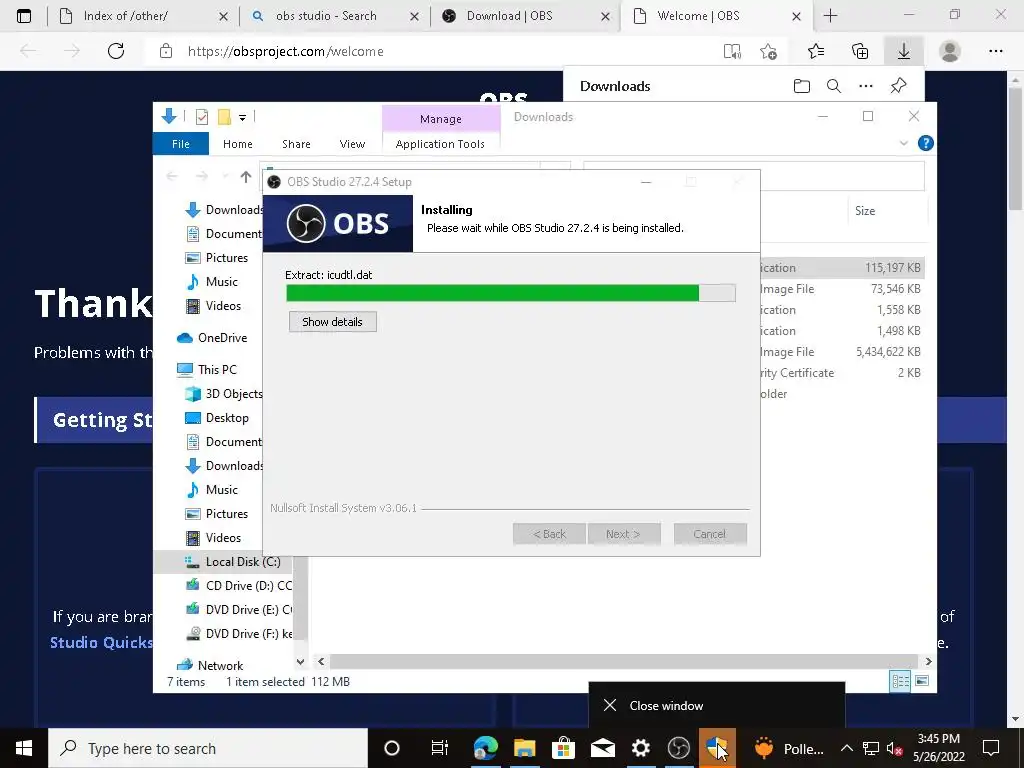Click the read aloud immersive reader icon
The height and width of the screenshot is (768, 1024).
(x=732, y=51)
